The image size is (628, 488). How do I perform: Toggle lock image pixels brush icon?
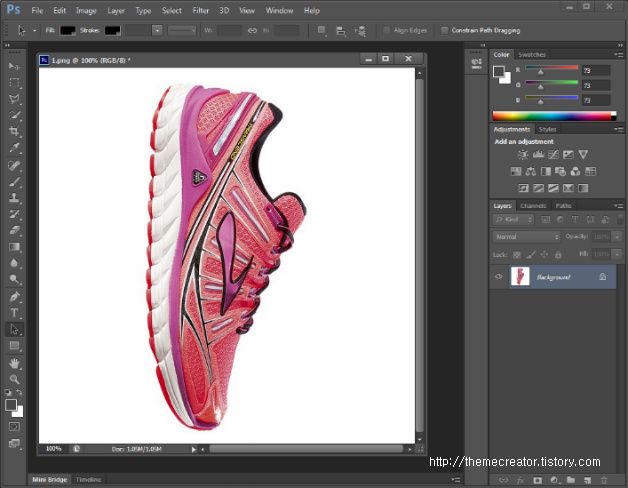531,254
